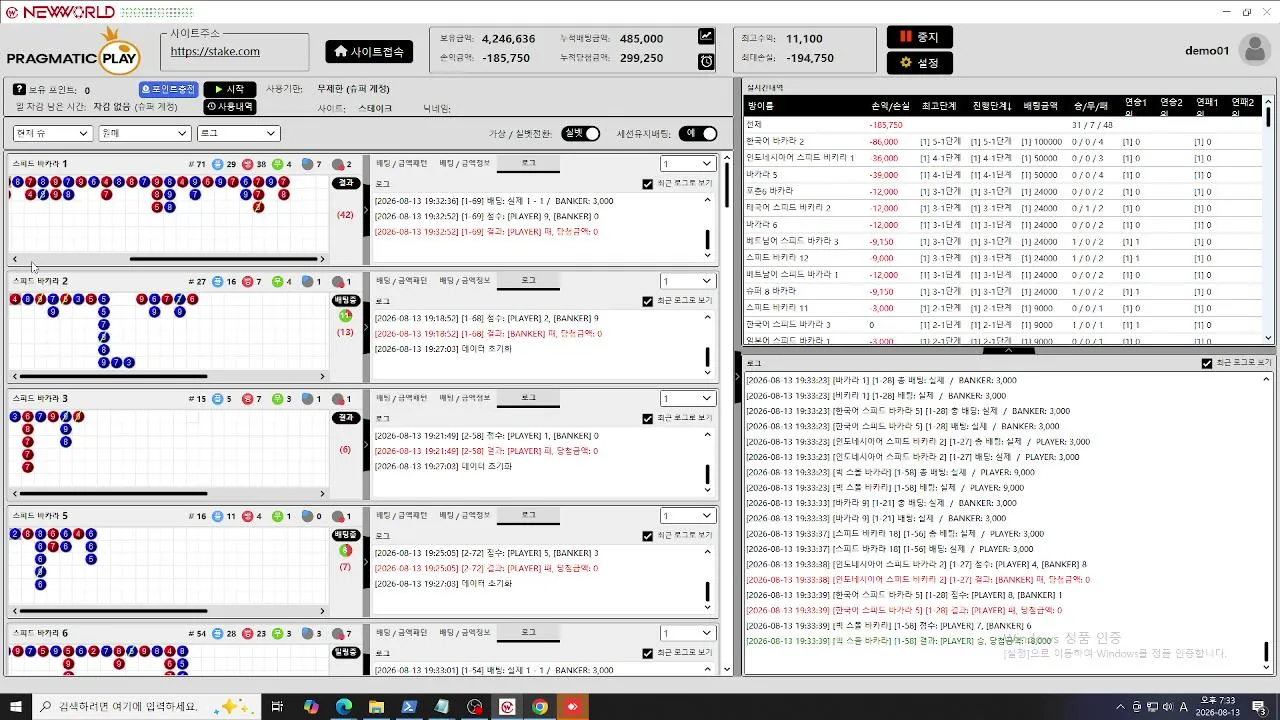Open PowerShell icon in the taskbar
The width and height of the screenshot is (1280, 720).
tap(409, 707)
